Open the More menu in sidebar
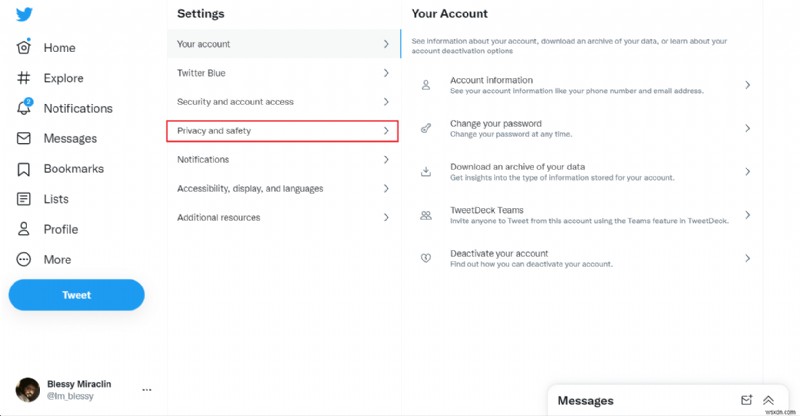This screenshot has width=800, height=416. point(24,260)
